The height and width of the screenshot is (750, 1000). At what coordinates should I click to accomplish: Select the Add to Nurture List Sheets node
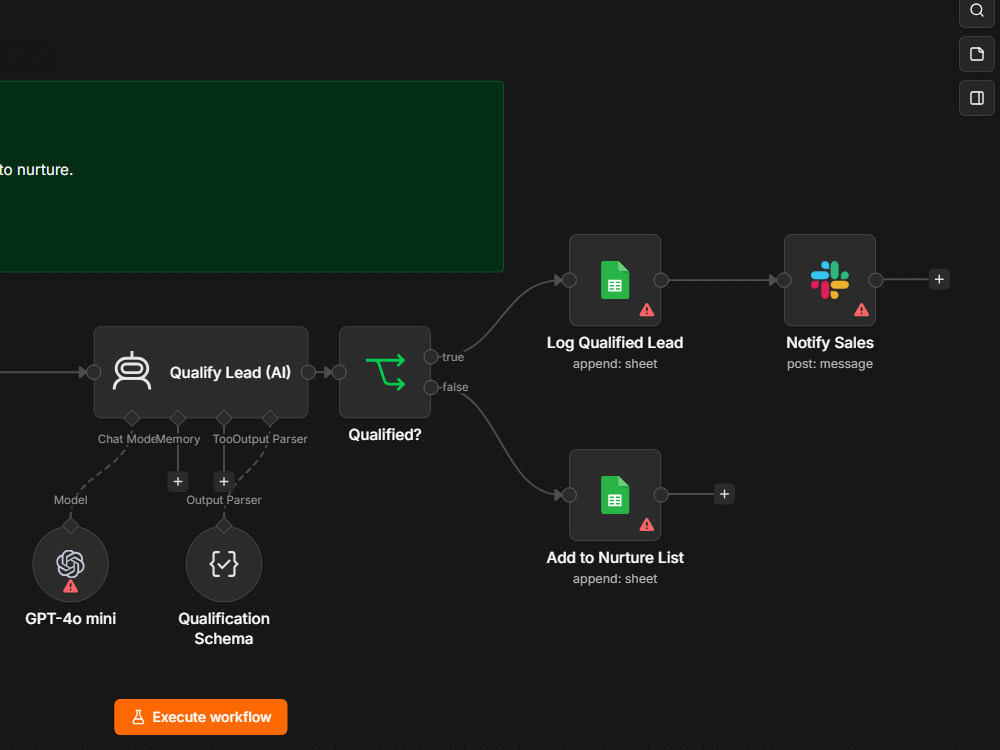[x=615, y=495]
